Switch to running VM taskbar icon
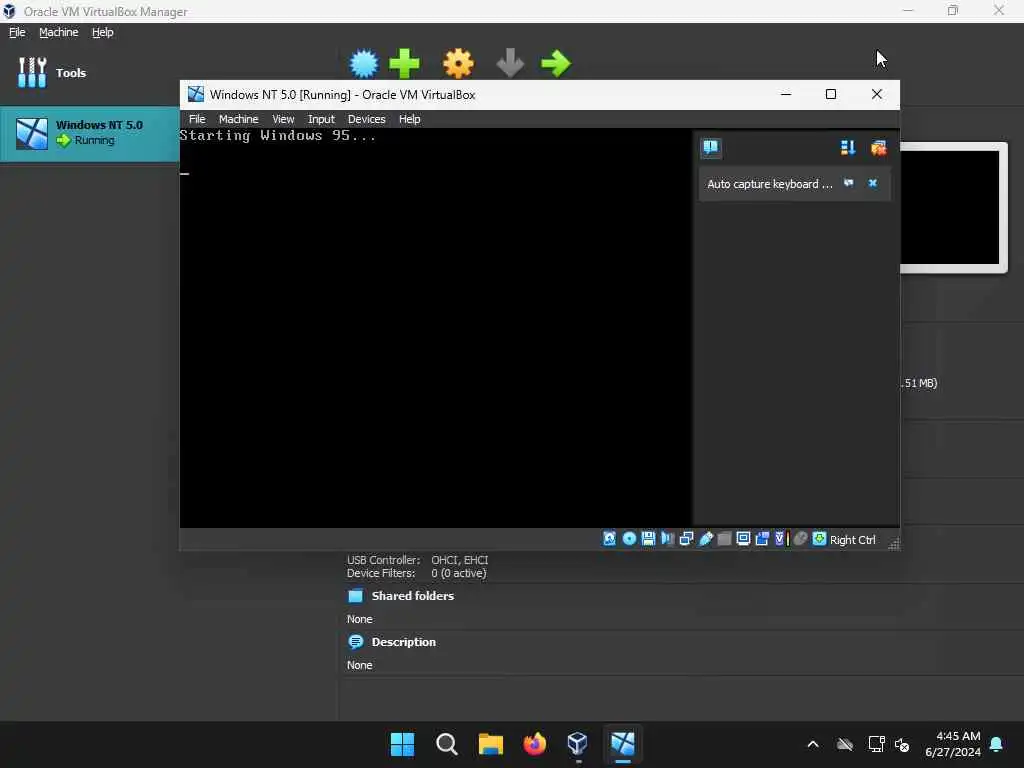Image resolution: width=1024 pixels, height=768 pixels. [622, 744]
